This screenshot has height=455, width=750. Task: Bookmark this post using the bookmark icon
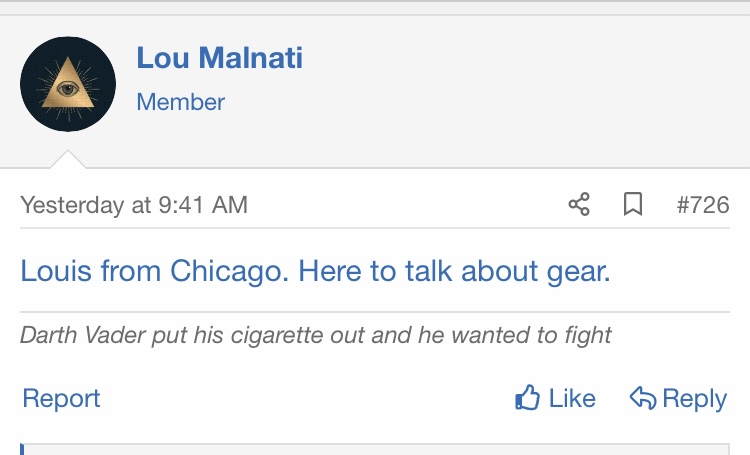(x=632, y=205)
